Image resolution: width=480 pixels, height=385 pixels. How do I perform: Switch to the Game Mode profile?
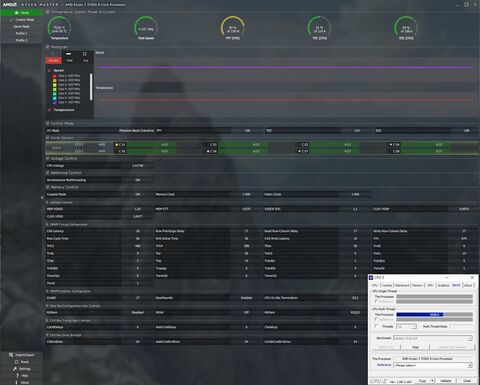click(x=22, y=26)
